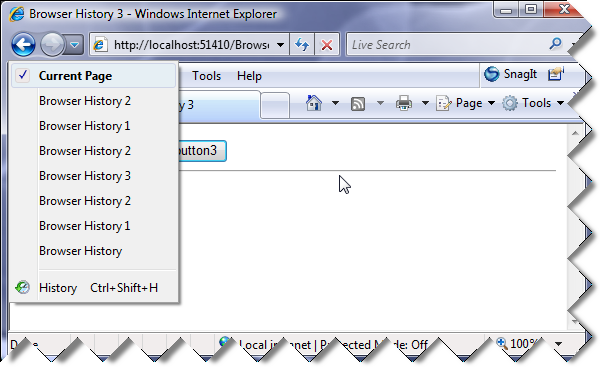This screenshot has width=600, height=367.
Task: Click the Live Search magnifier icon
Action: pos(555,44)
